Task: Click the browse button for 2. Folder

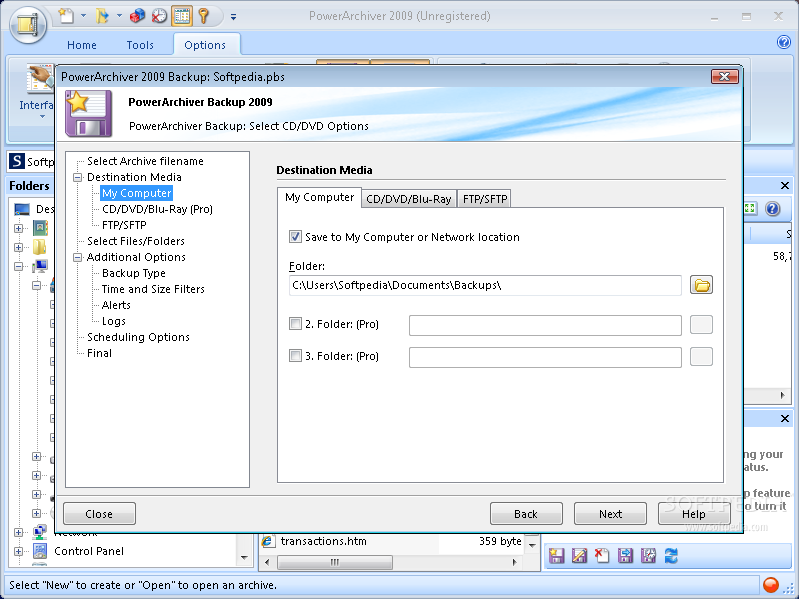Action: 701,324
